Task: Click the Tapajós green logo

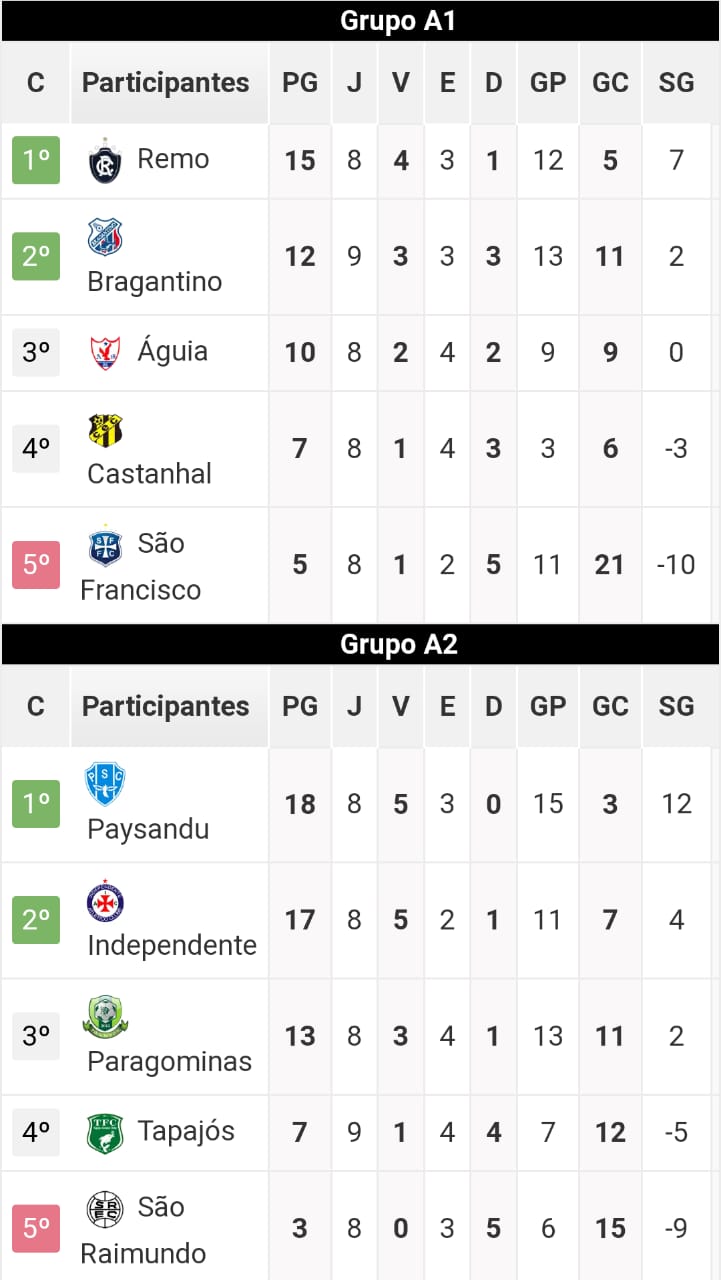Action: [x=105, y=1133]
